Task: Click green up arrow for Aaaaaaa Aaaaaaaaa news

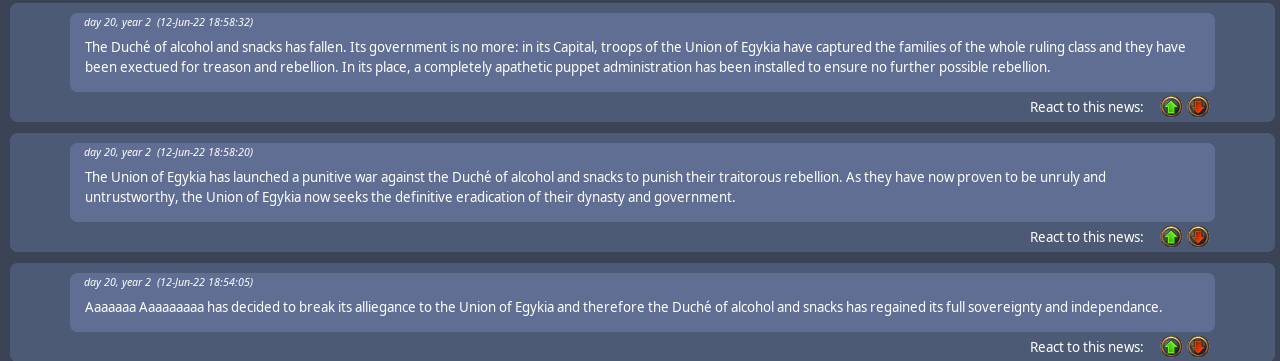Action: click(x=1171, y=347)
